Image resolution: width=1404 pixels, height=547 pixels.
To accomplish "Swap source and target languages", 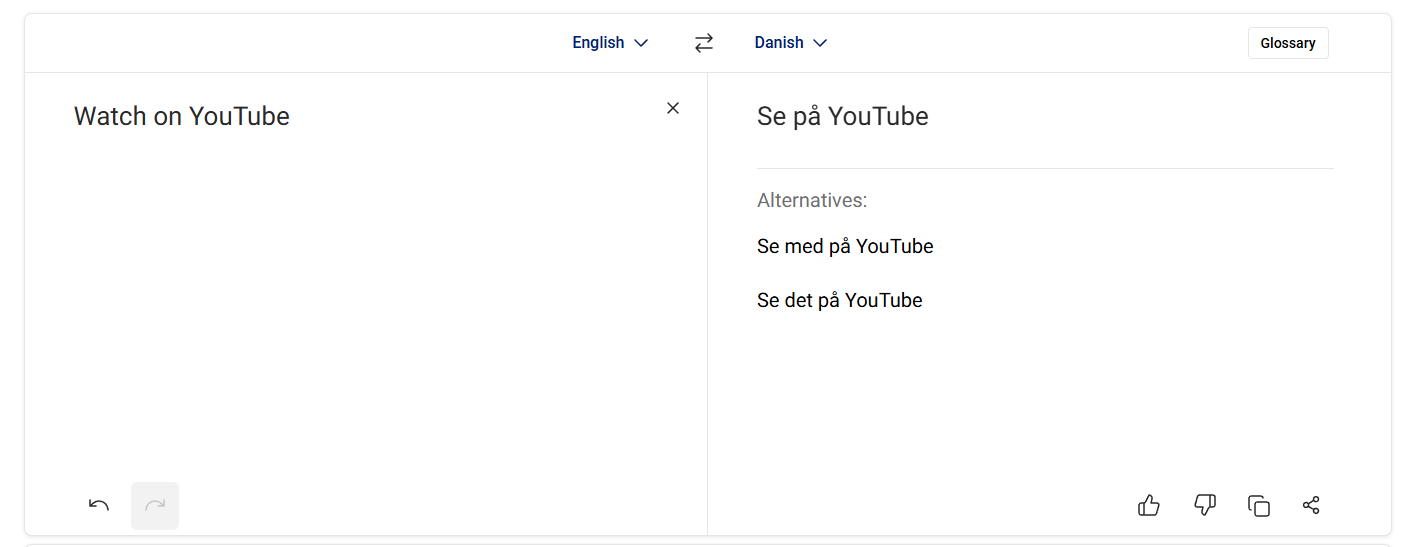I will click(x=704, y=43).
